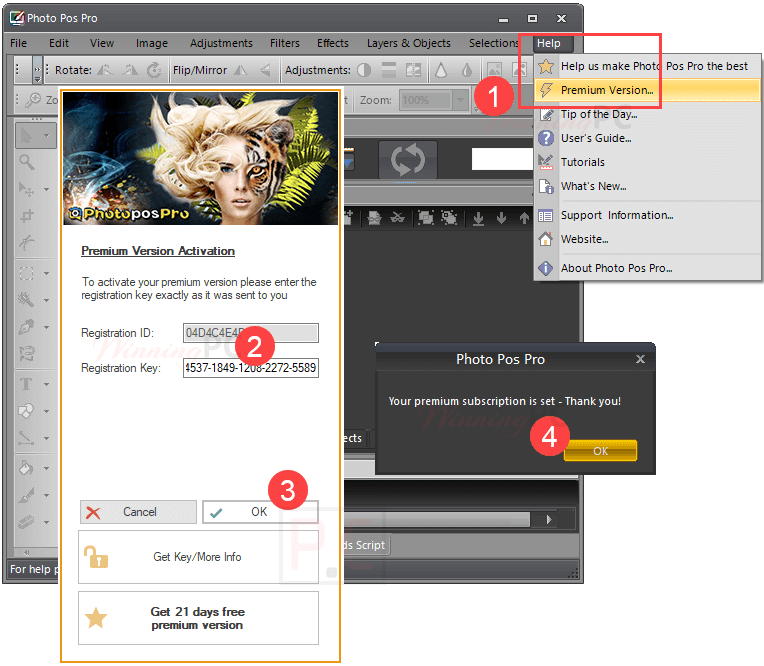The image size is (764, 666).
Task: Click the toolbox scroll-left arrow
Action: (27, 552)
